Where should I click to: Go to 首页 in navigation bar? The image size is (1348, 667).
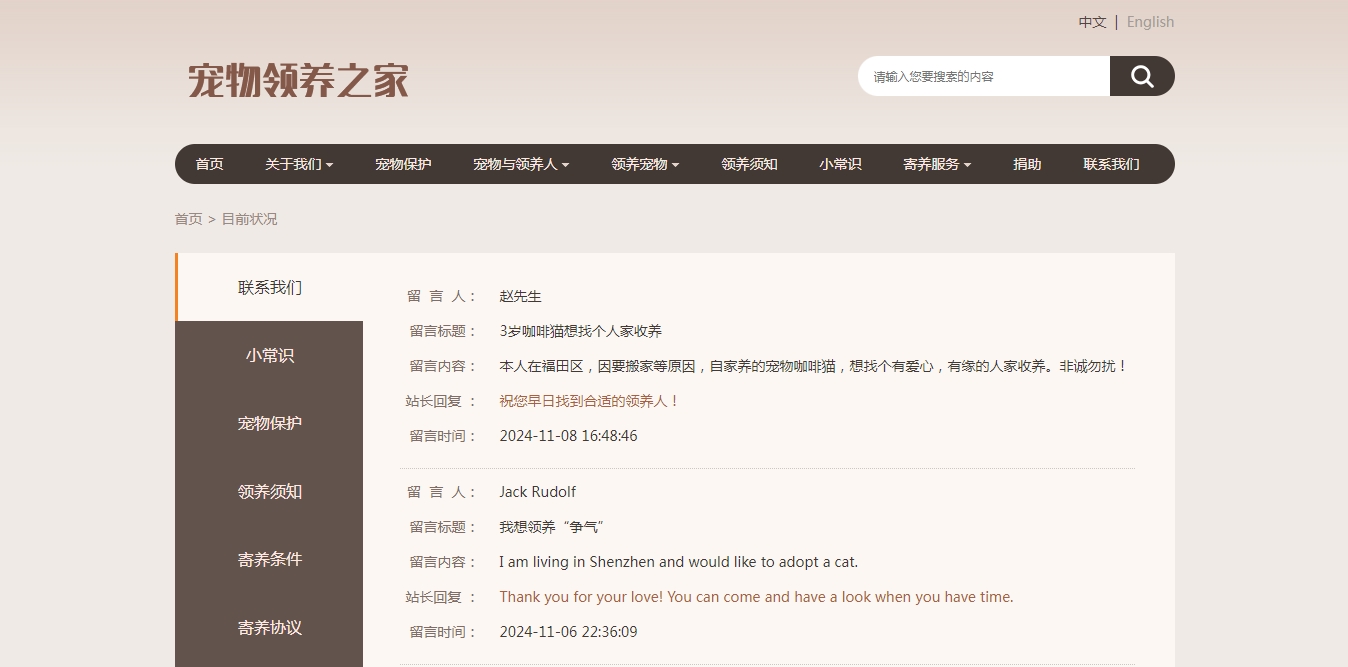pyautogui.click(x=209, y=164)
